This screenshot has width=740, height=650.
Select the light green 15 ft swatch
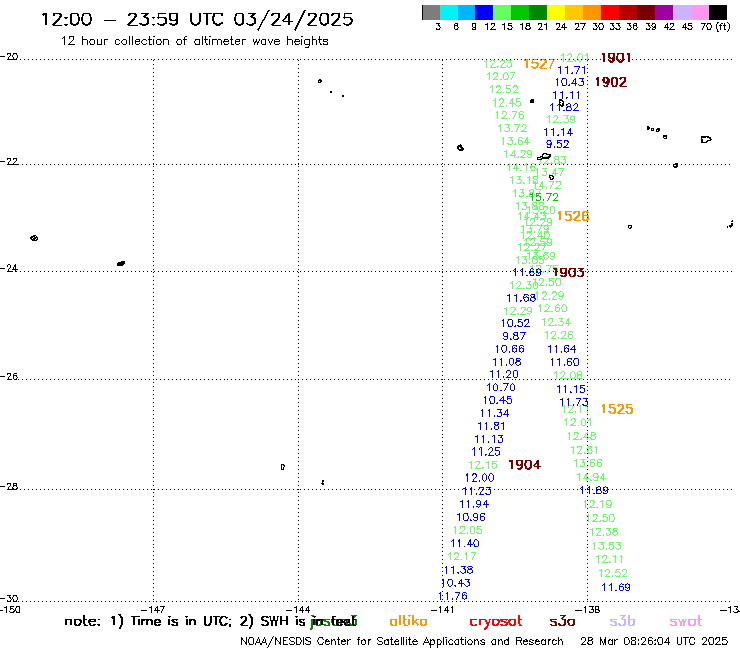pos(502,12)
